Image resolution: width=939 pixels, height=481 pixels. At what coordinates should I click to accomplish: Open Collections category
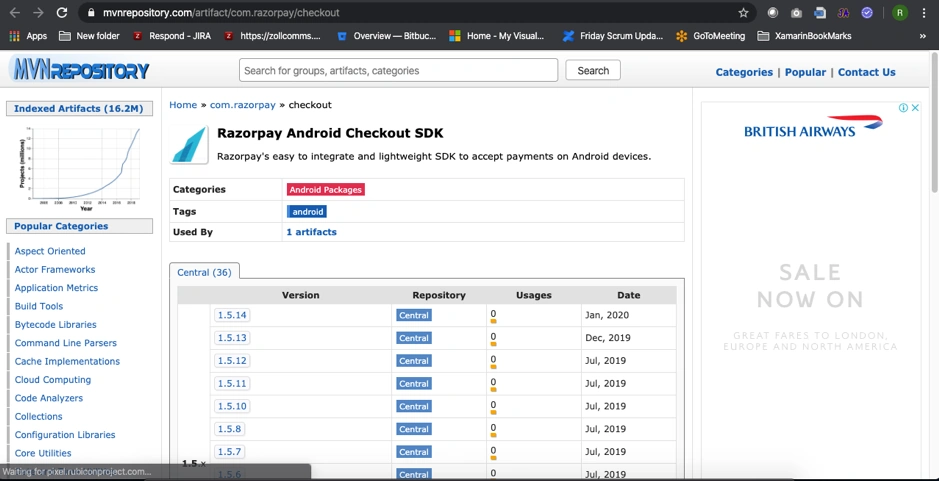point(38,416)
